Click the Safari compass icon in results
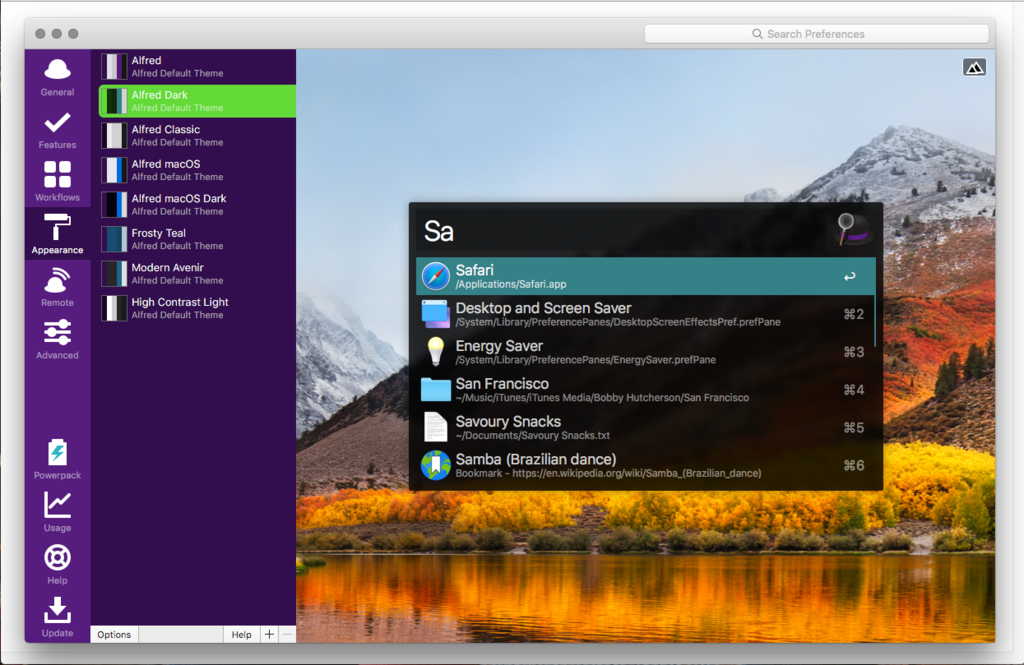This screenshot has width=1024, height=665. pyautogui.click(x=436, y=276)
